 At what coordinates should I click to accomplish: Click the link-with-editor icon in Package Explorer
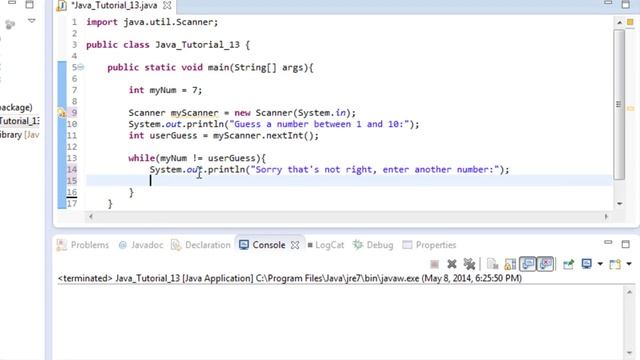pyautogui.click(x=10, y=24)
